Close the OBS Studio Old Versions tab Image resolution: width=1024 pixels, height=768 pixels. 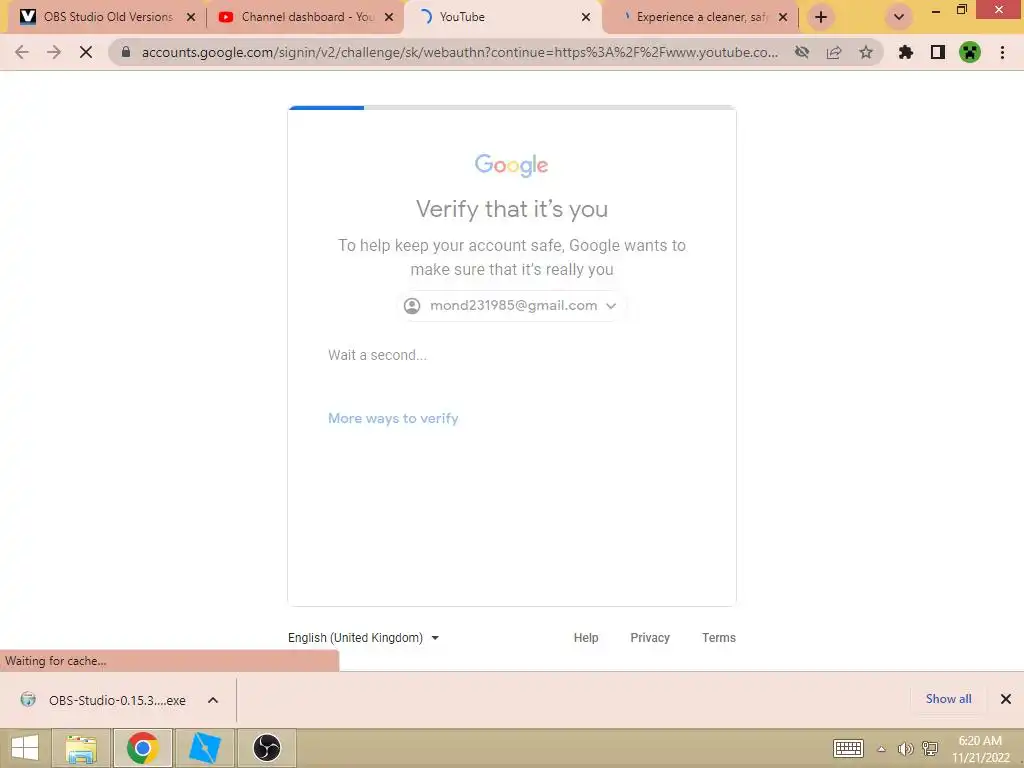pos(191,17)
